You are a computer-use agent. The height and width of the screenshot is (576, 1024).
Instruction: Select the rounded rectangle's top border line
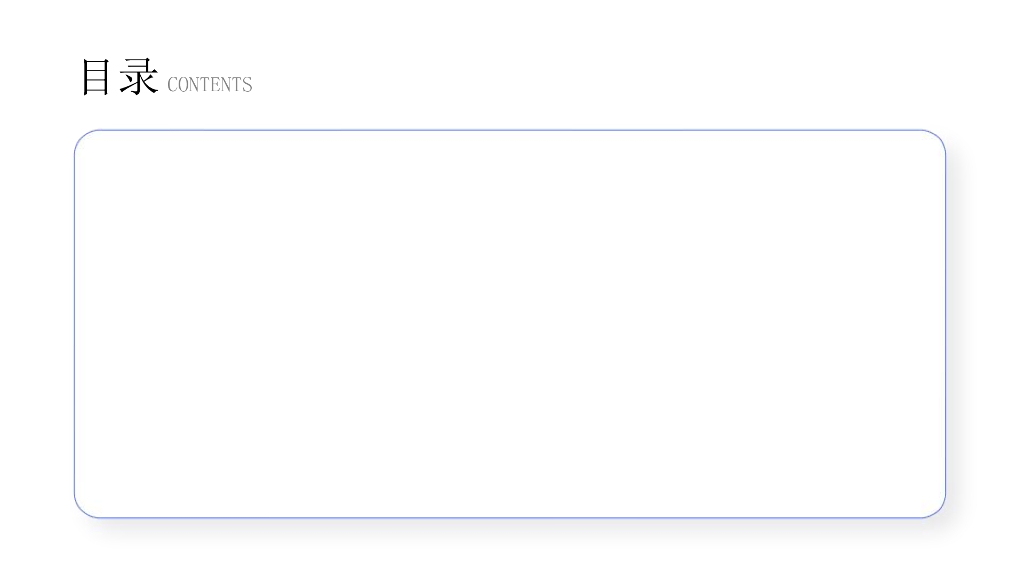click(510, 130)
